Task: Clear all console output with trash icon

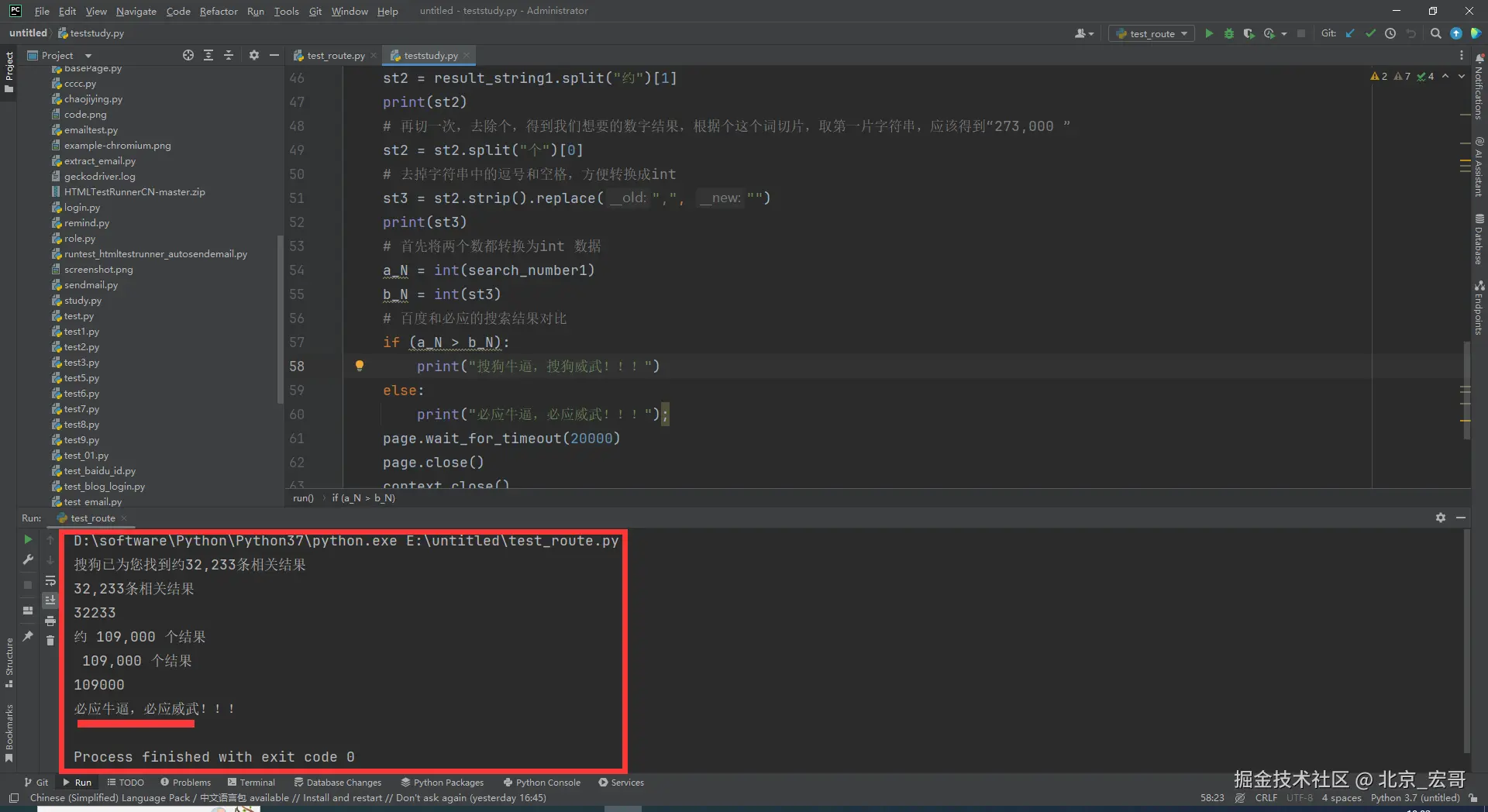Action: coord(50,640)
